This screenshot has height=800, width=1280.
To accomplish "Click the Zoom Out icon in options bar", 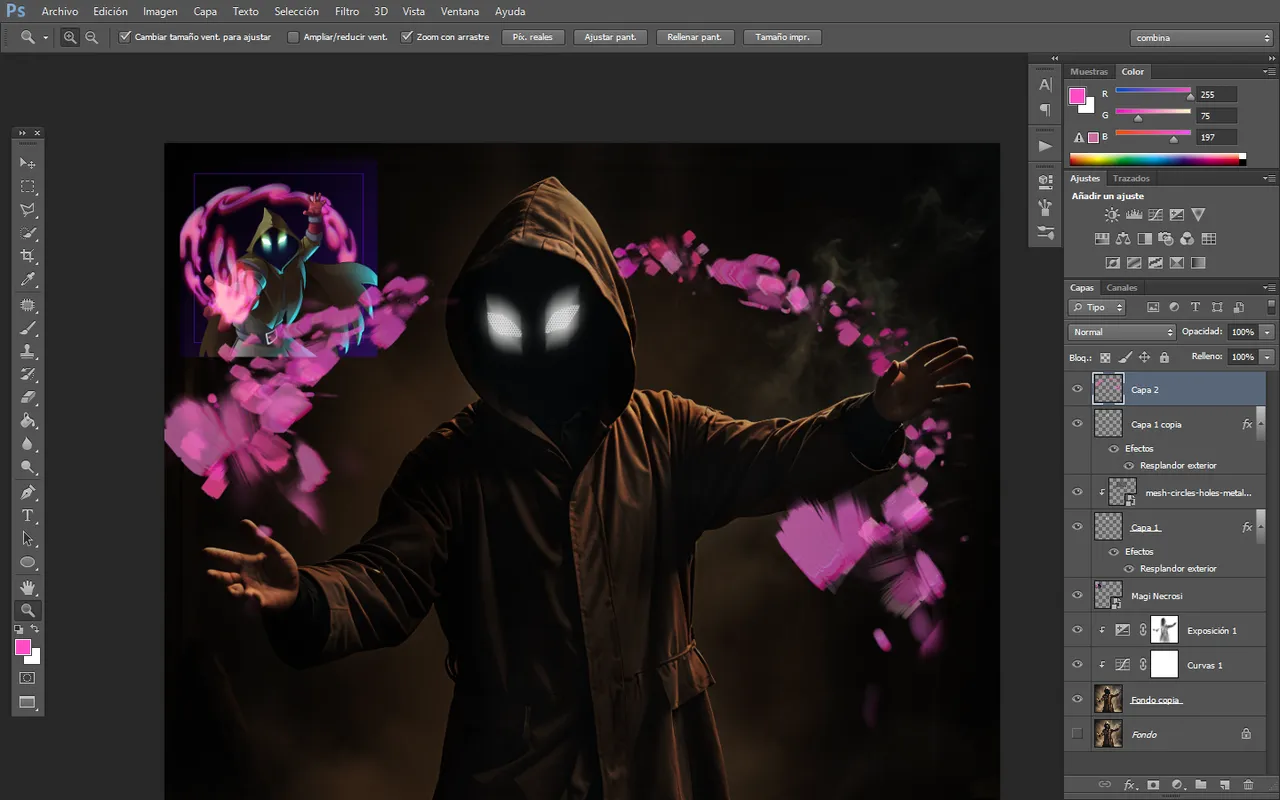I will tap(91, 37).
